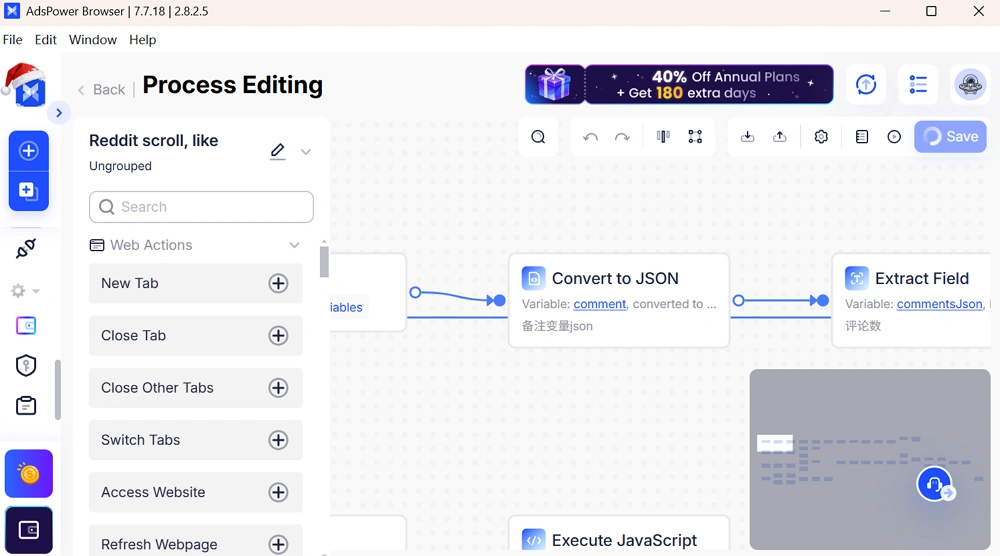Open the shield security sidebar icon
This screenshot has width=1000, height=556.
(26, 365)
